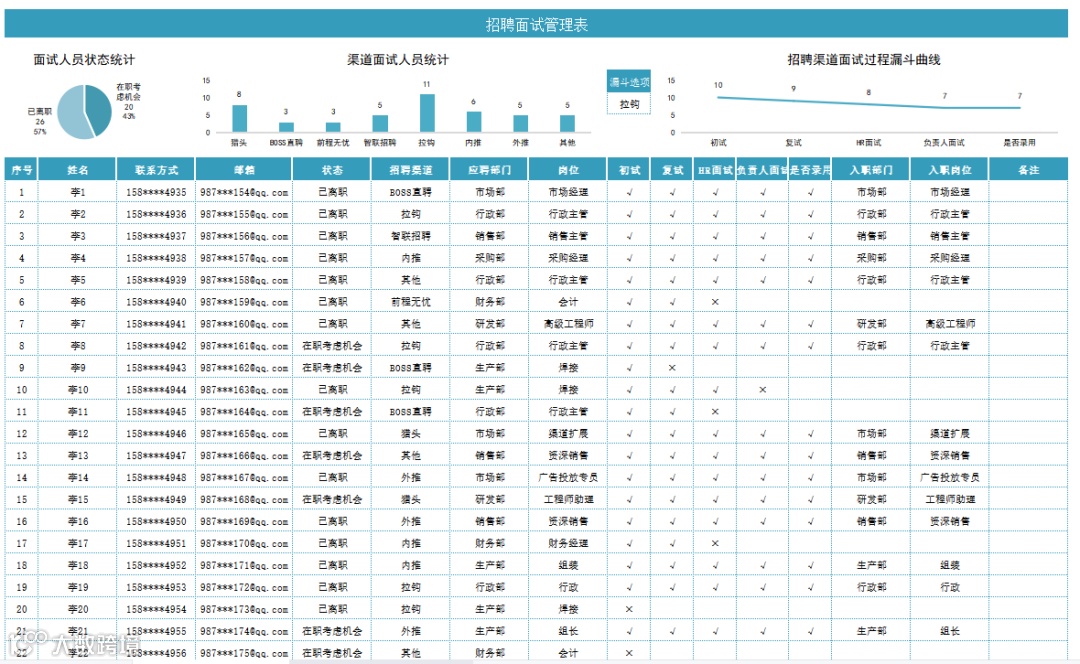1080x664 pixels.
Task: Click the × mark in 负责人面试 for 李10
Action: point(762,390)
